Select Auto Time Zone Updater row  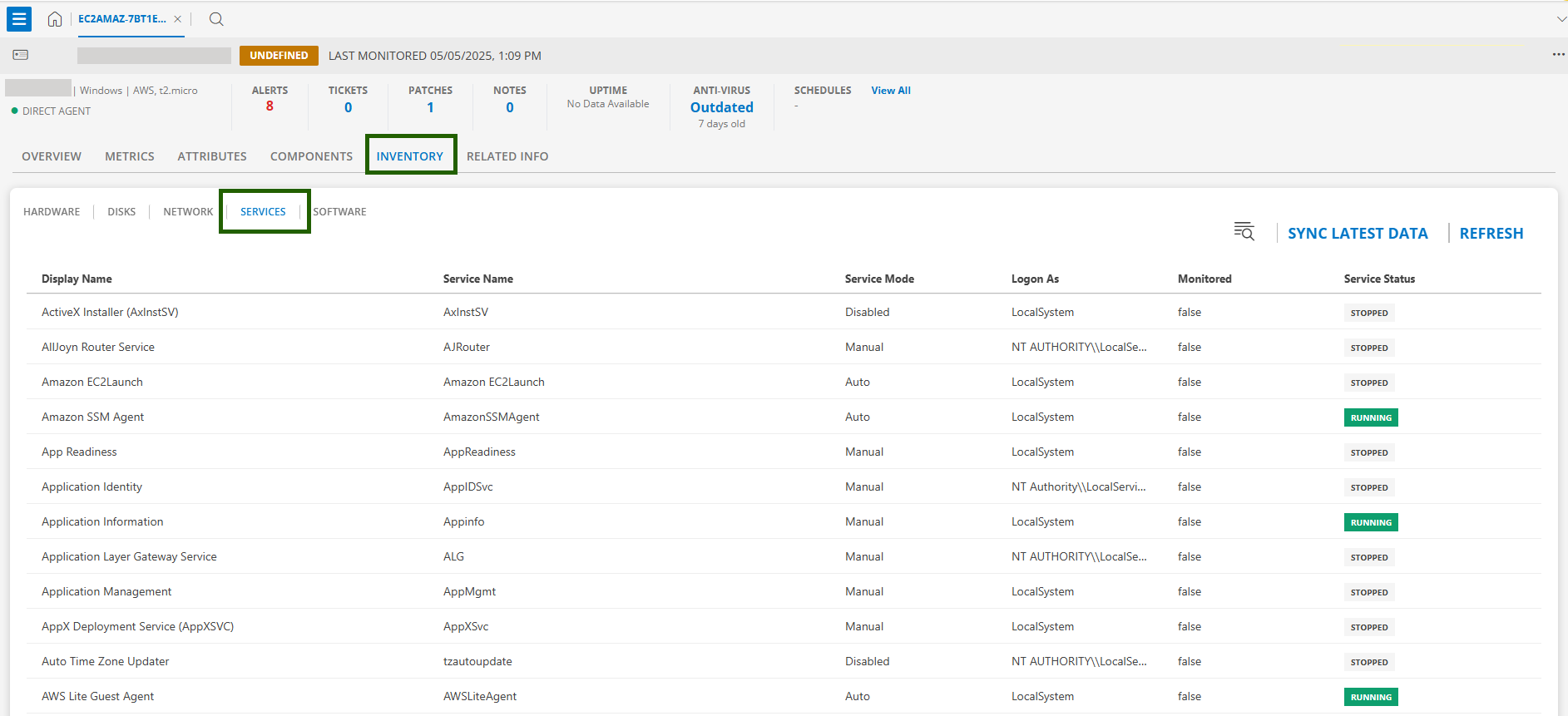coord(784,661)
